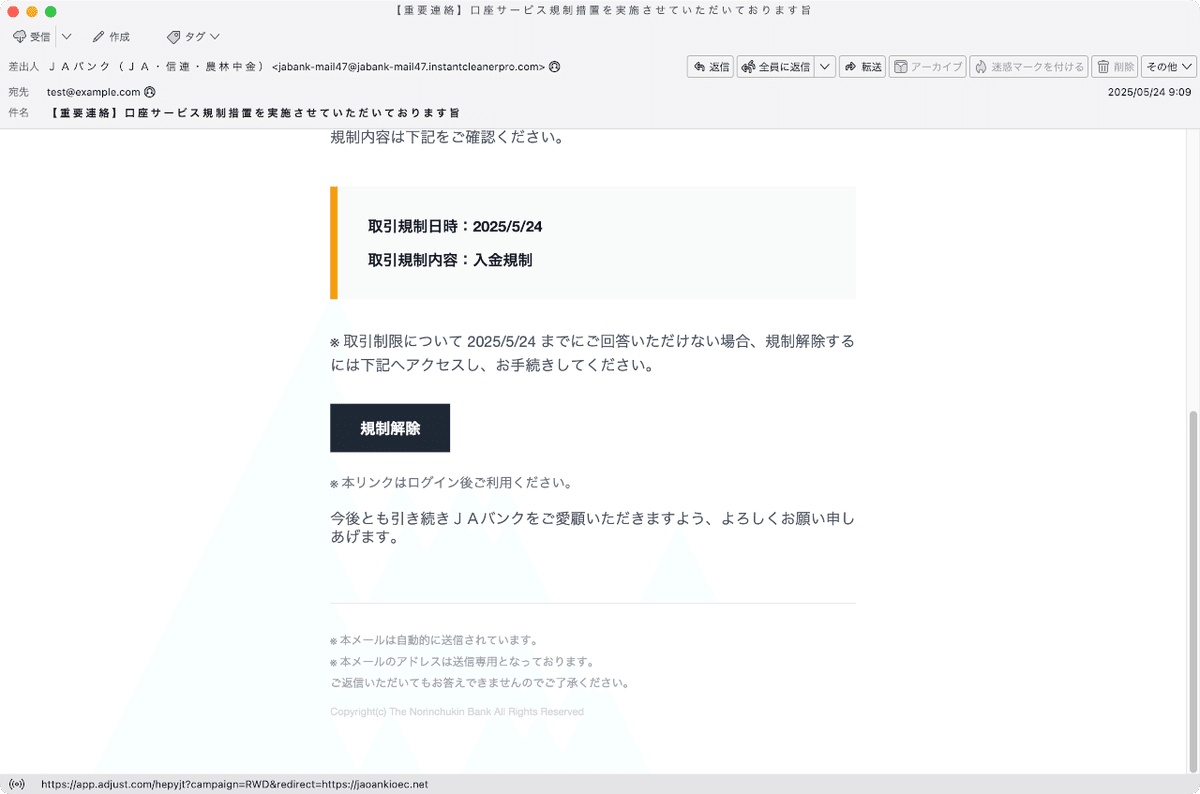Click the 作成 (Write) compose button
Screen dimensions: 1200x794
pos(111,36)
